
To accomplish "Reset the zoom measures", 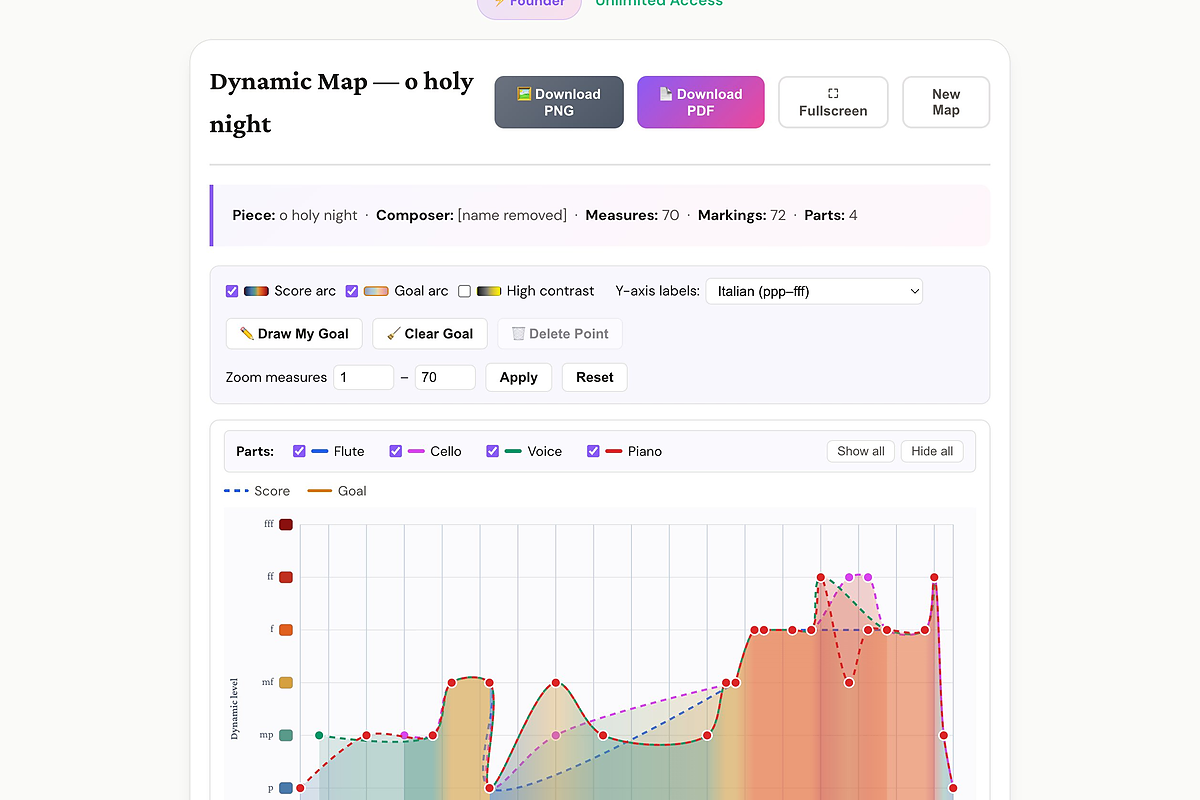I will [595, 377].
